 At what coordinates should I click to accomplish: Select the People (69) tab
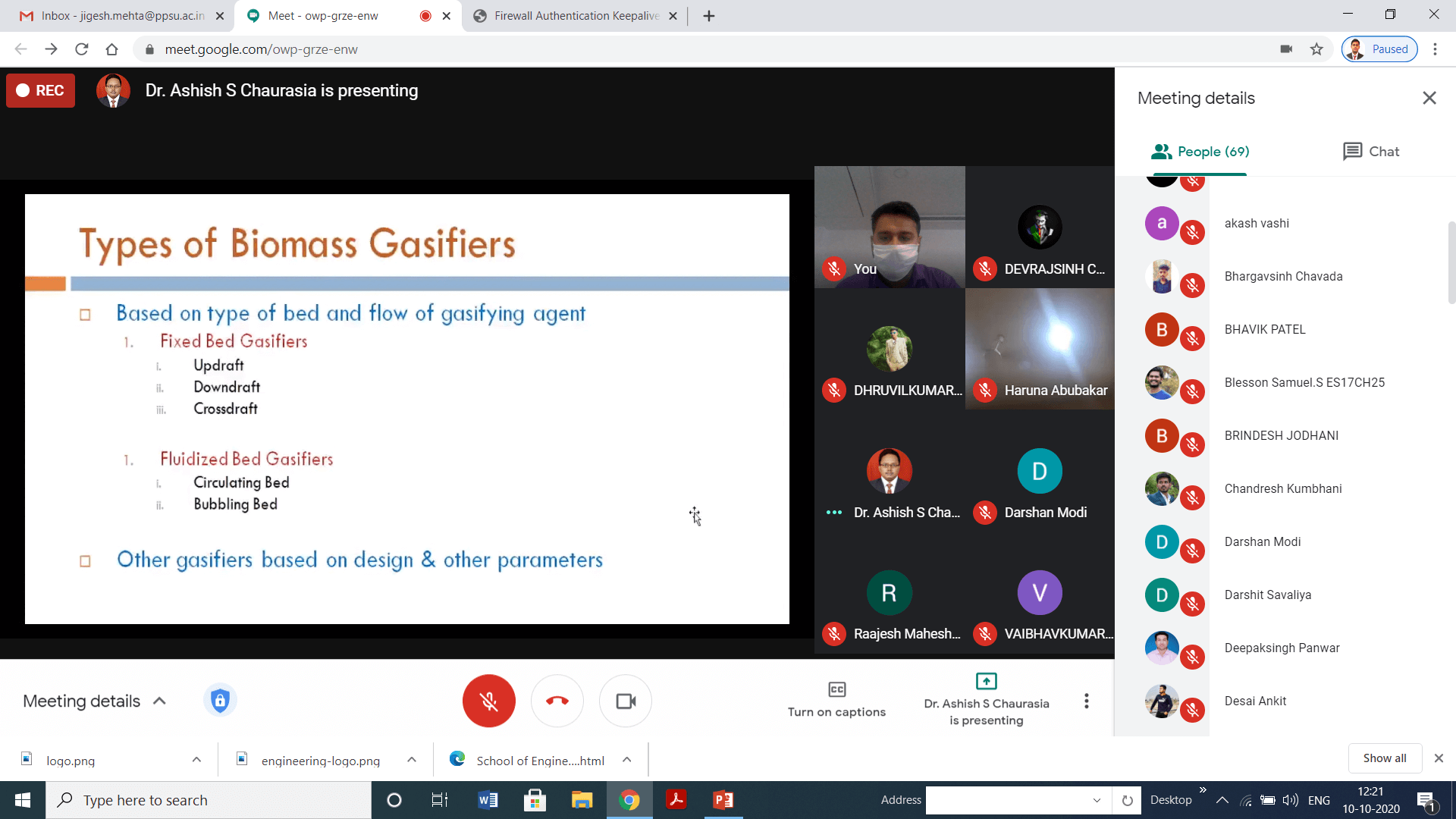pyautogui.click(x=1200, y=152)
